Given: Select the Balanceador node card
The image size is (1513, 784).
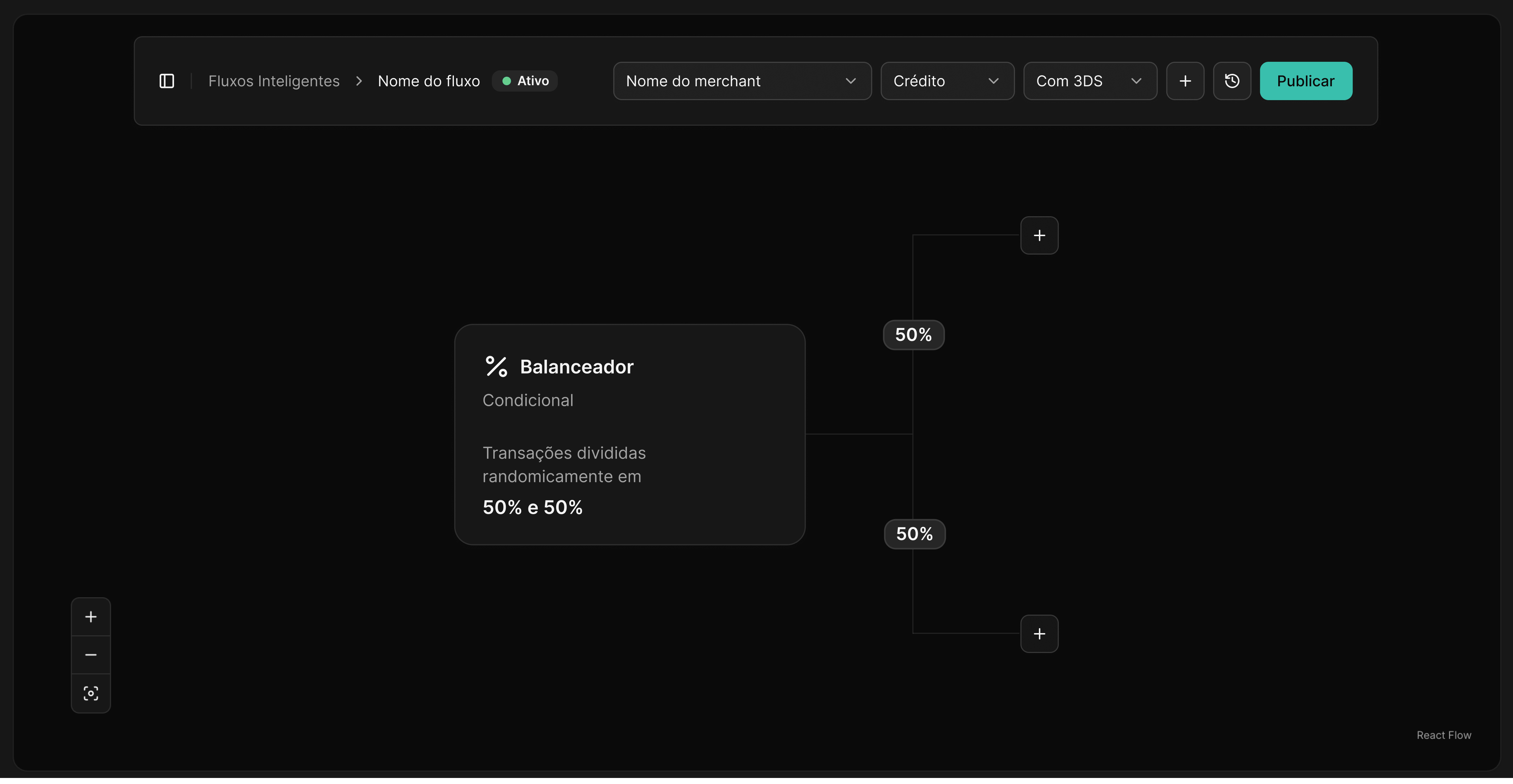Looking at the screenshot, I should (630, 435).
